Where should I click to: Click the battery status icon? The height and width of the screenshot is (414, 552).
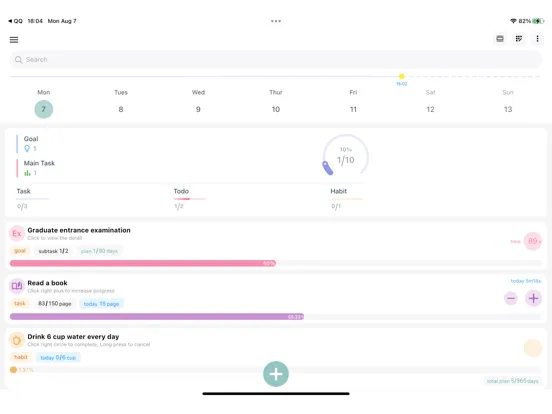(538, 21)
